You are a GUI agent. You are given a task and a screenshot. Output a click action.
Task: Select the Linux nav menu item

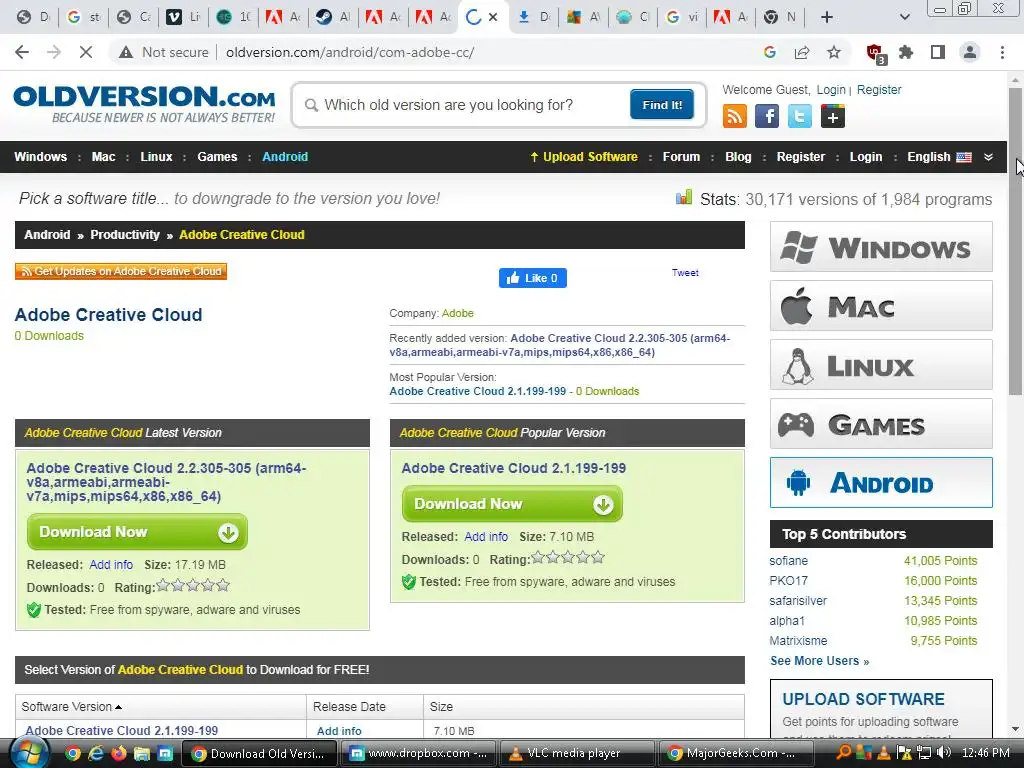pyautogui.click(x=156, y=157)
